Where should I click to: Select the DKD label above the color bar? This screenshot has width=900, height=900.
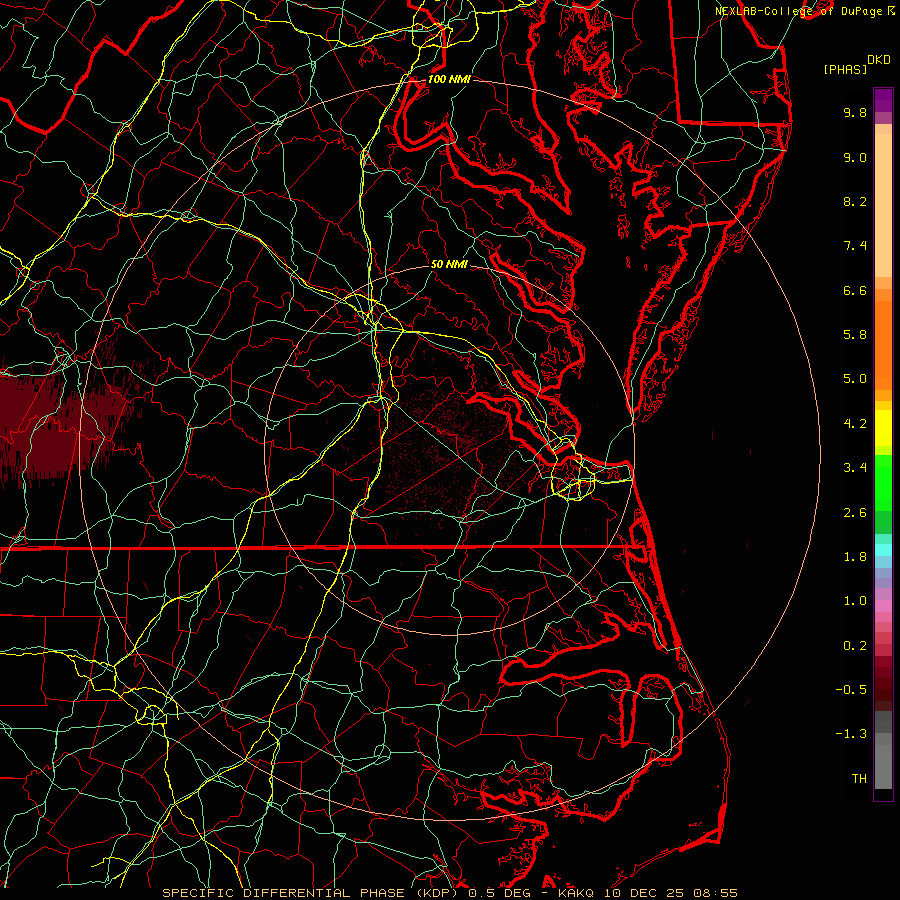879,60
